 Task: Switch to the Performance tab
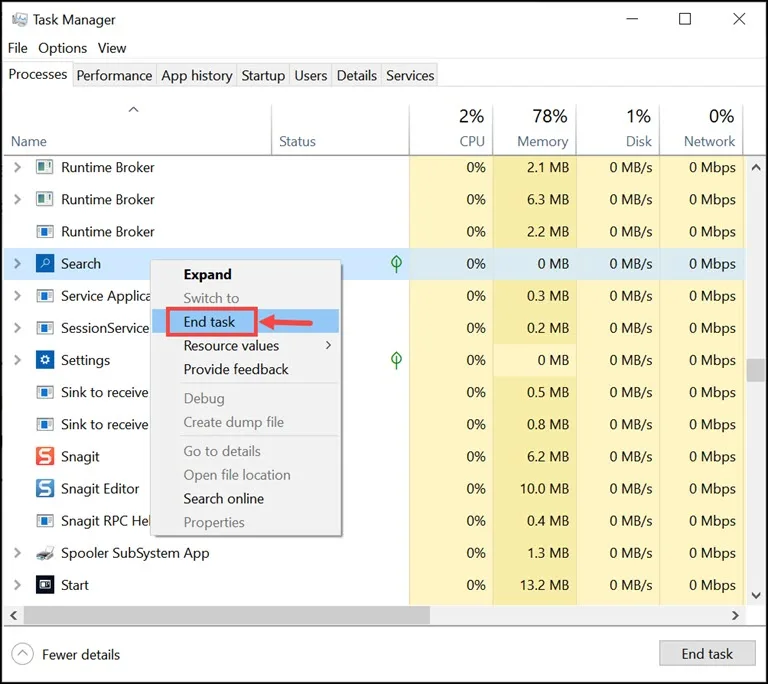pos(114,75)
